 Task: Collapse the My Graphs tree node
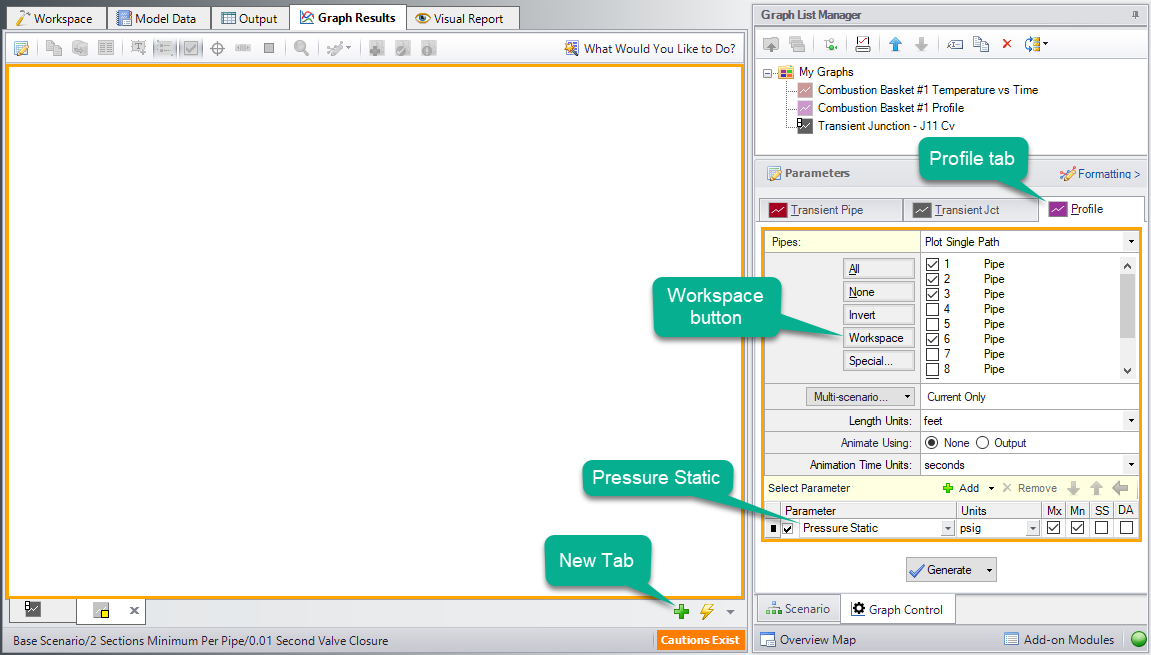point(768,72)
